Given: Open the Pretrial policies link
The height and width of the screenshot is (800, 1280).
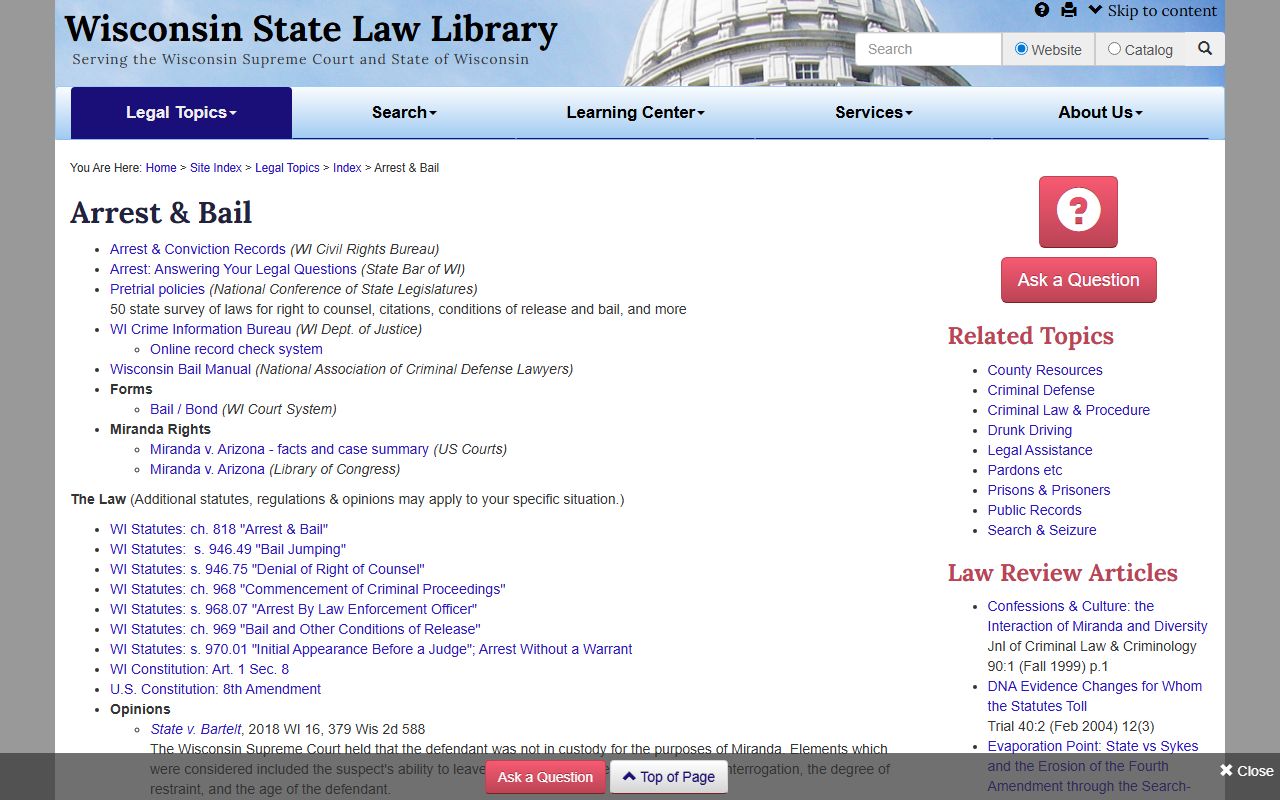Looking at the screenshot, I should click(x=157, y=289).
